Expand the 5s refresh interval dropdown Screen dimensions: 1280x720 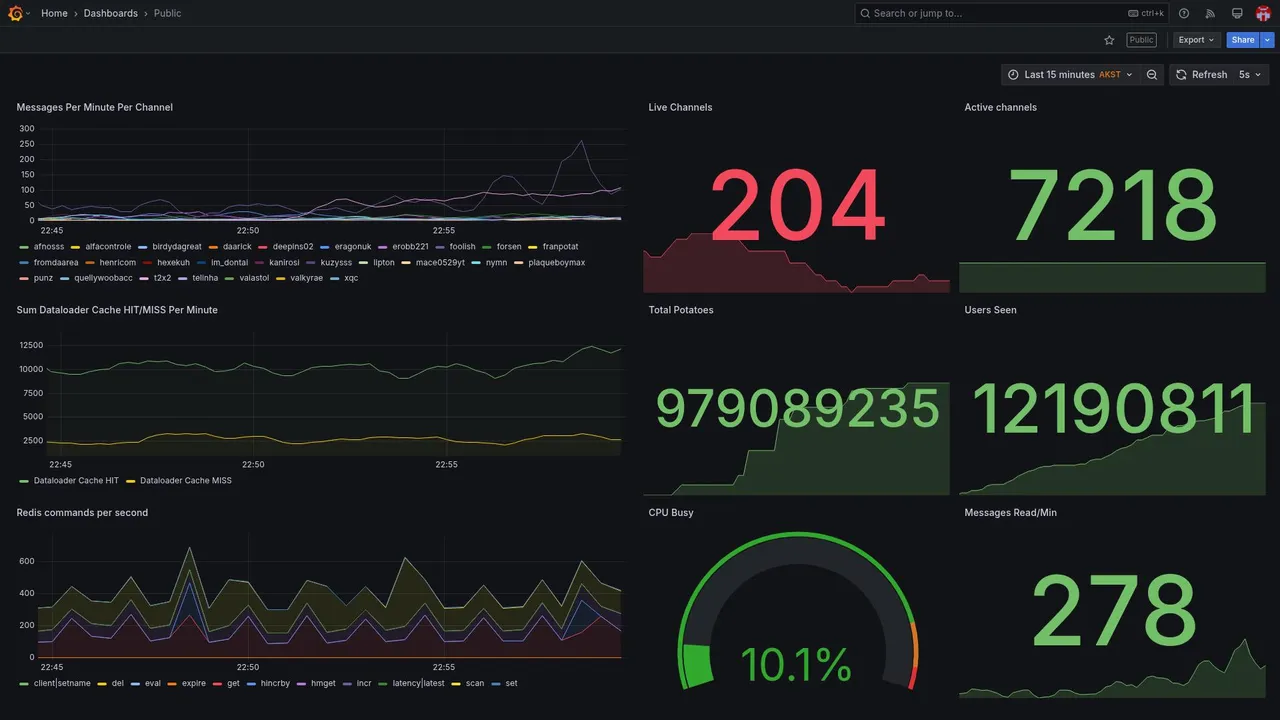(x=1250, y=75)
